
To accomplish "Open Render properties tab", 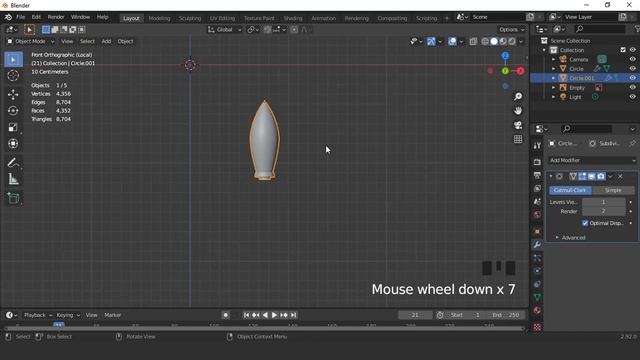I will tap(537, 162).
